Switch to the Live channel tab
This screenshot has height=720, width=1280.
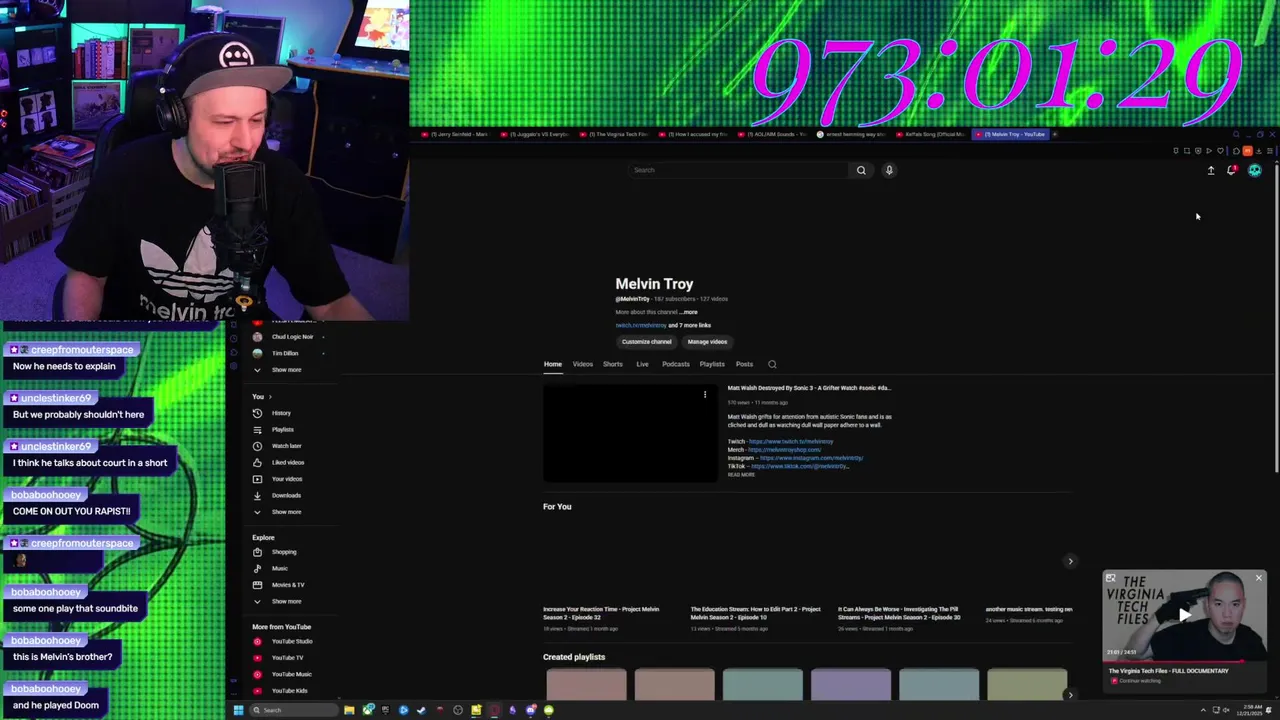pyautogui.click(x=642, y=364)
